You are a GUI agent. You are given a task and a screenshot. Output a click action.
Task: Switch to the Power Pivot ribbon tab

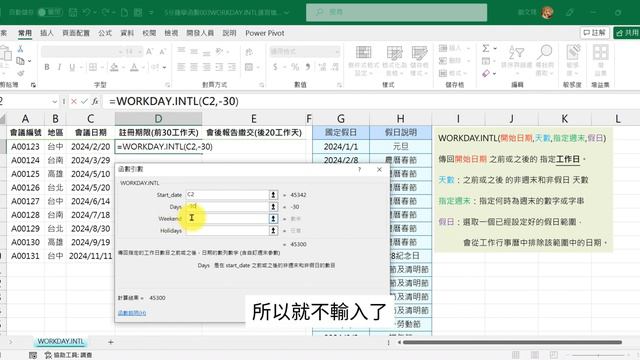click(264, 33)
